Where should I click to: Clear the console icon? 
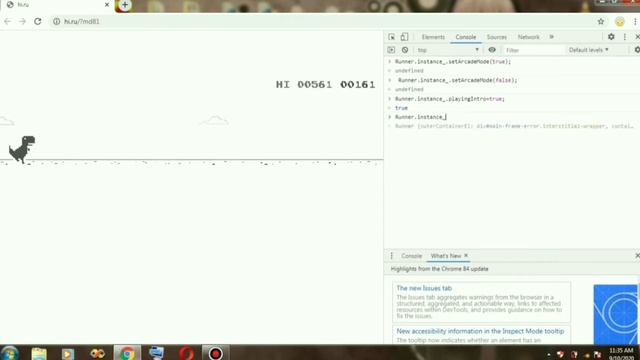pos(405,50)
